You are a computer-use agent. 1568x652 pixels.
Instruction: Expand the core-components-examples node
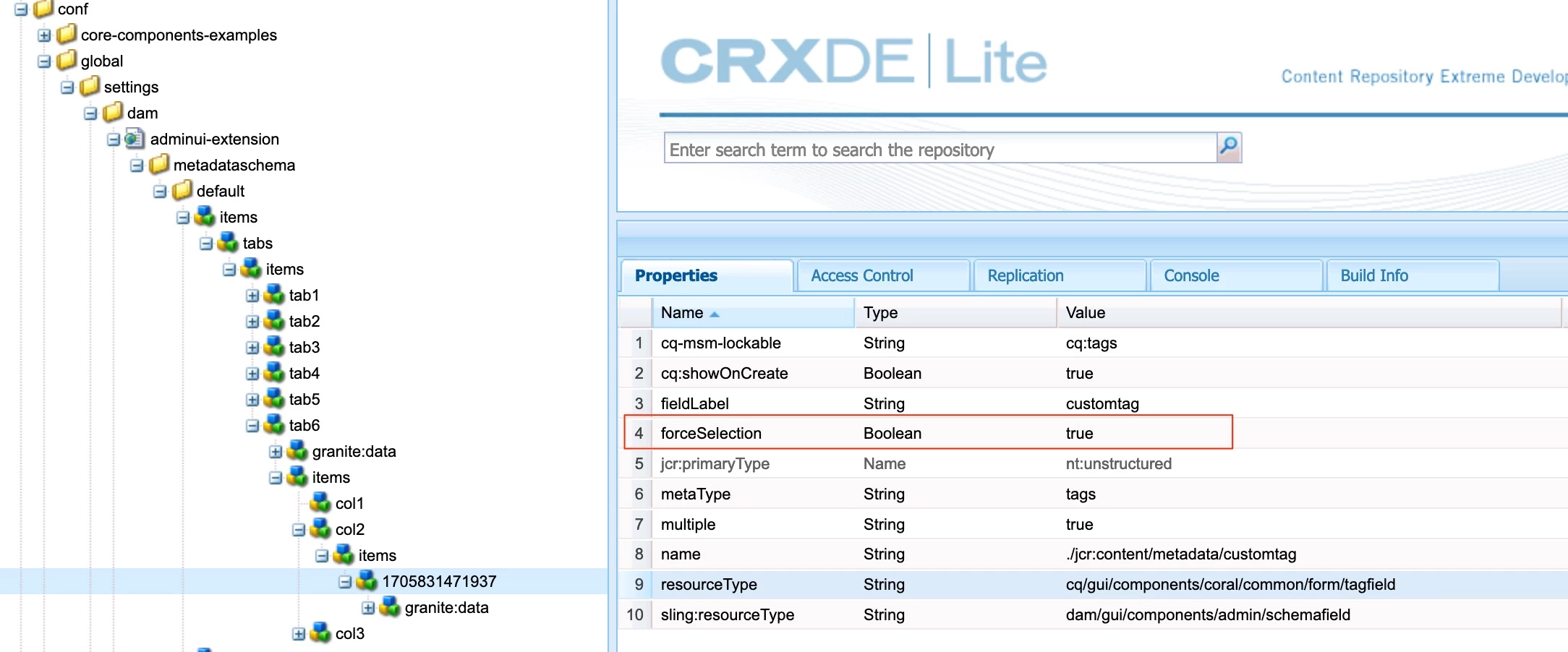pos(44,35)
